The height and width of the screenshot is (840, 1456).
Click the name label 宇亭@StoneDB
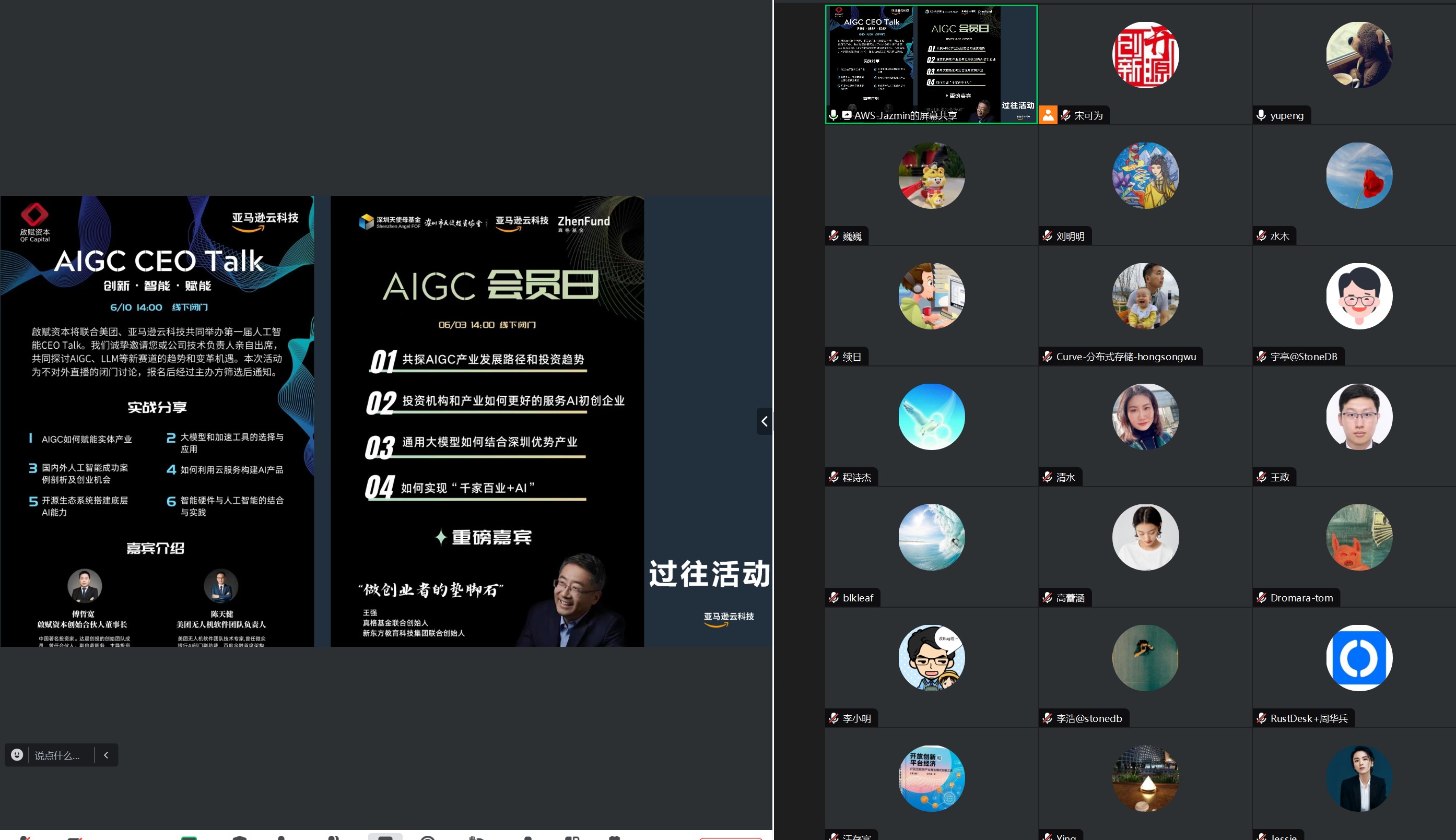tap(1304, 357)
